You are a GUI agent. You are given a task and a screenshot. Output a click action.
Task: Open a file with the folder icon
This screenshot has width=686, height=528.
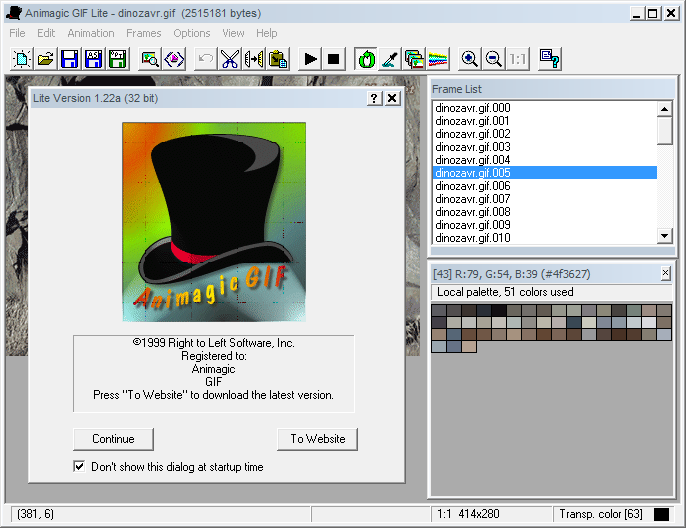pyautogui.click(x=46, y=59)
